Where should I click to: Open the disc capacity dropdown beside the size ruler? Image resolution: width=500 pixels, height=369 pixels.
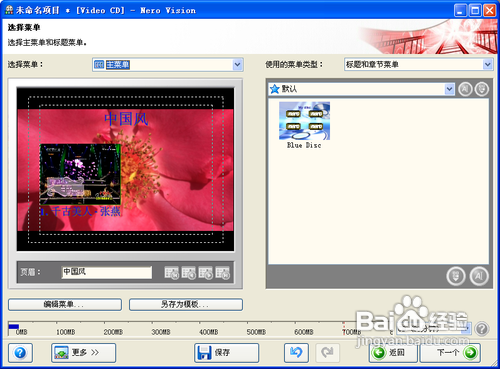(434, 329)
